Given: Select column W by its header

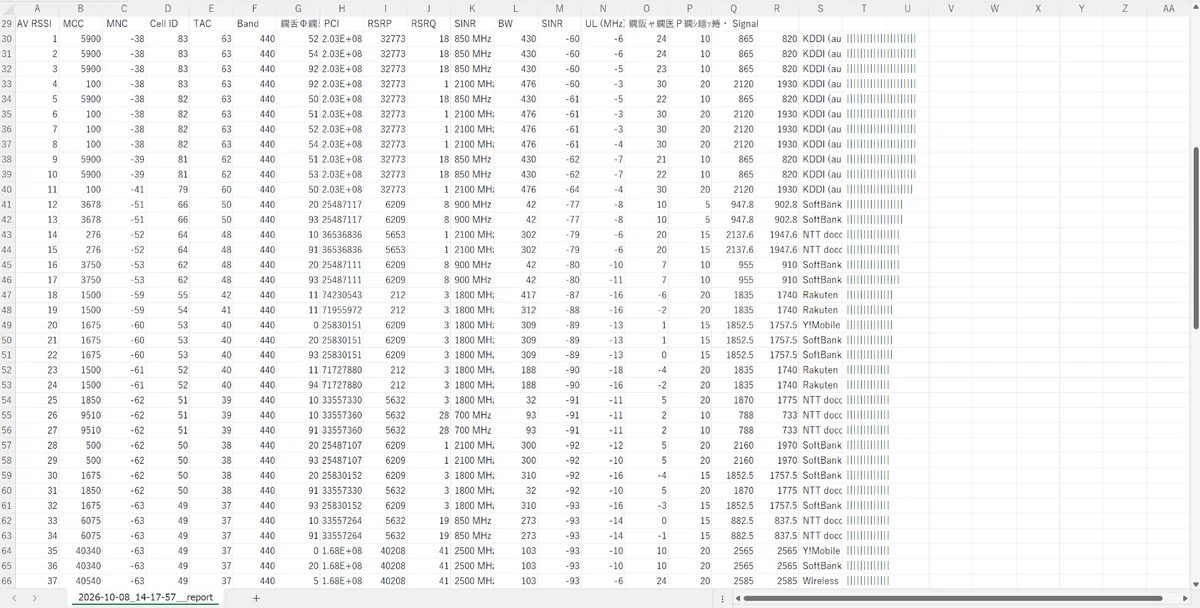Looking at the screenshot, I should (994, 8).
